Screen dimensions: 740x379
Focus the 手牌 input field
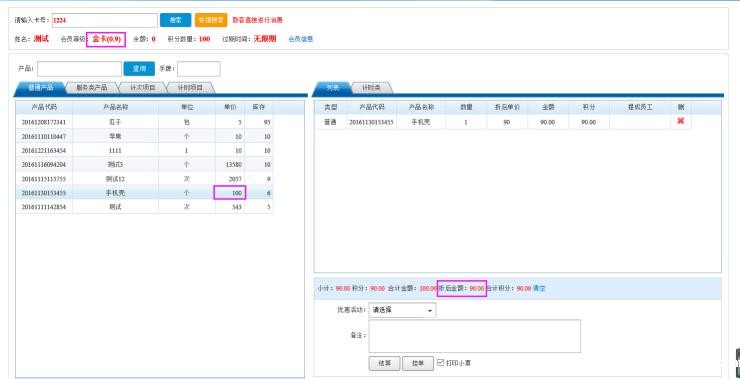point(199,68)
